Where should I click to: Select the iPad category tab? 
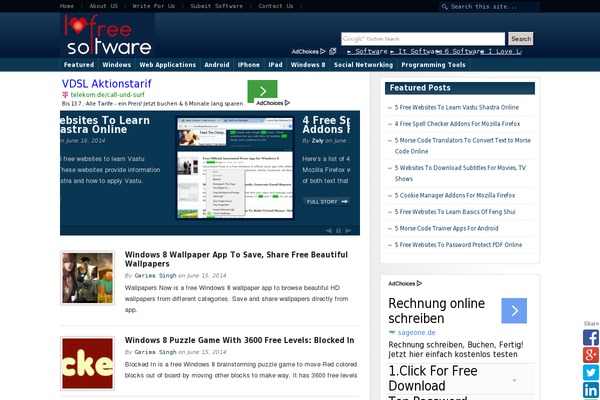tap(275, 65)
